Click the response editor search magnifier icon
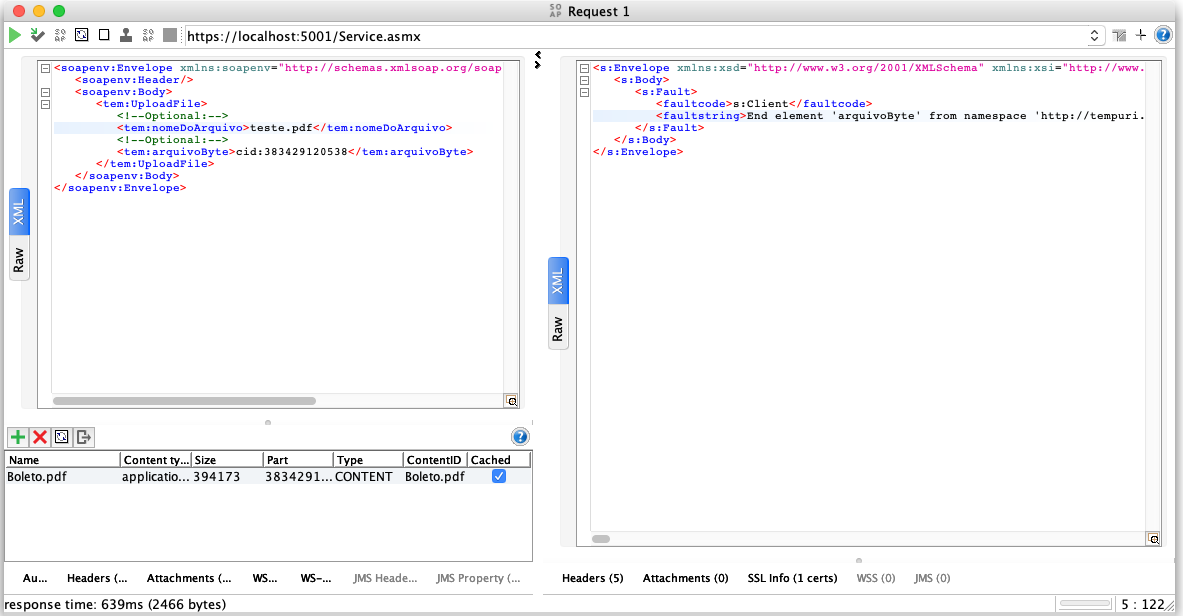 1154,538
